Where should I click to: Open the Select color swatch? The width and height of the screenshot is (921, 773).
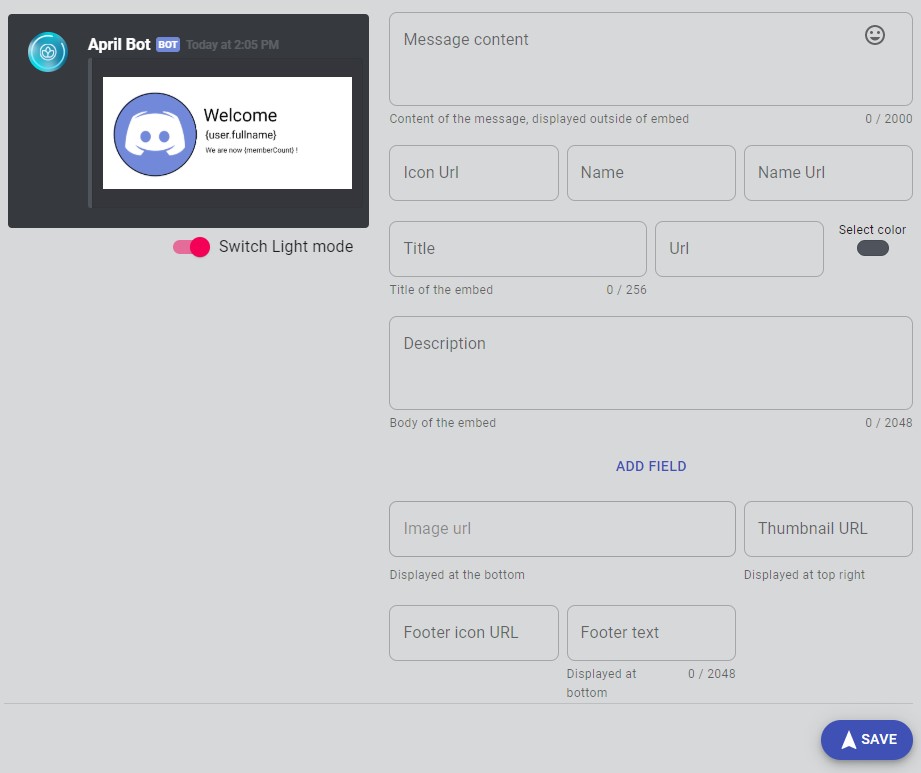tap(872, 248)
